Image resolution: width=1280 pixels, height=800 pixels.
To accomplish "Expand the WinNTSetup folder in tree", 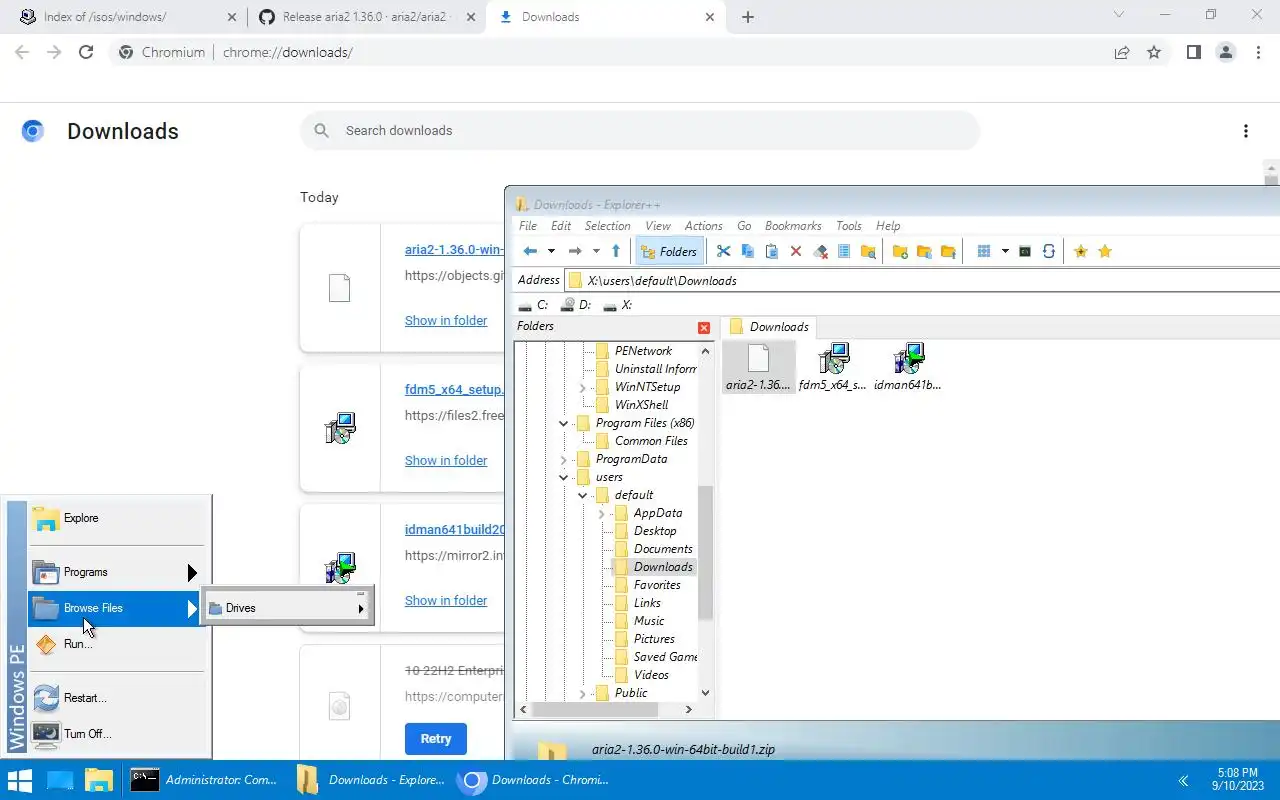I will click(x=583, y=387).
